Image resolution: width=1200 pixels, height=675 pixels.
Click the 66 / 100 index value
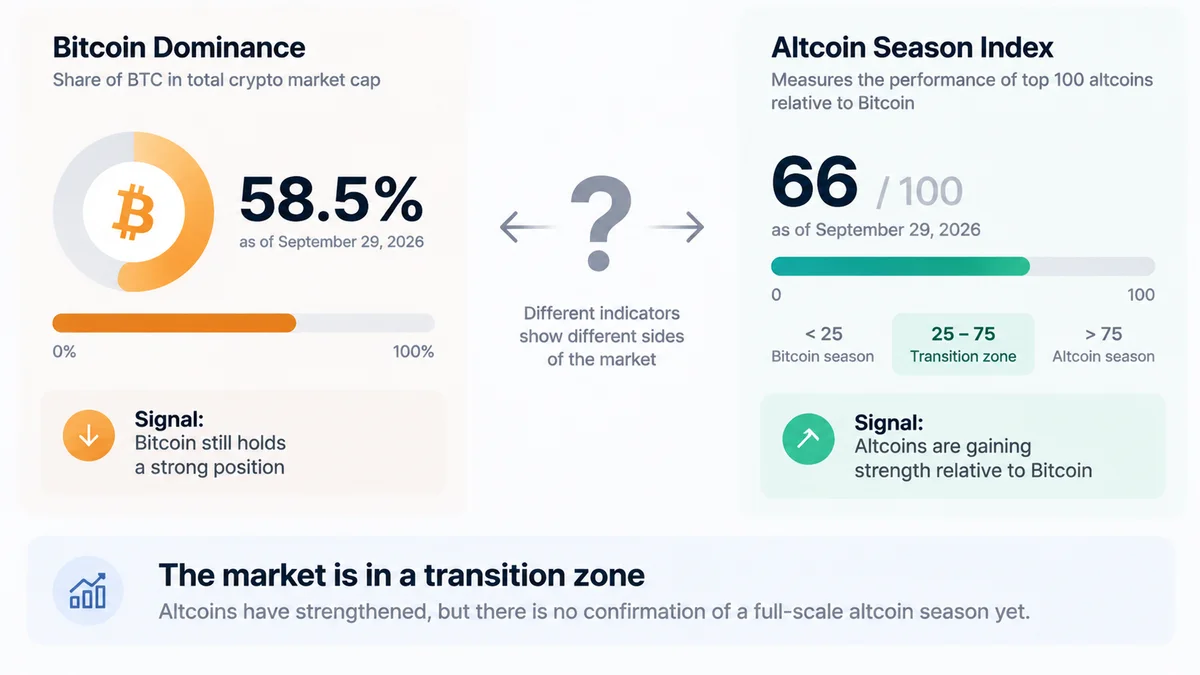[867, 185]
